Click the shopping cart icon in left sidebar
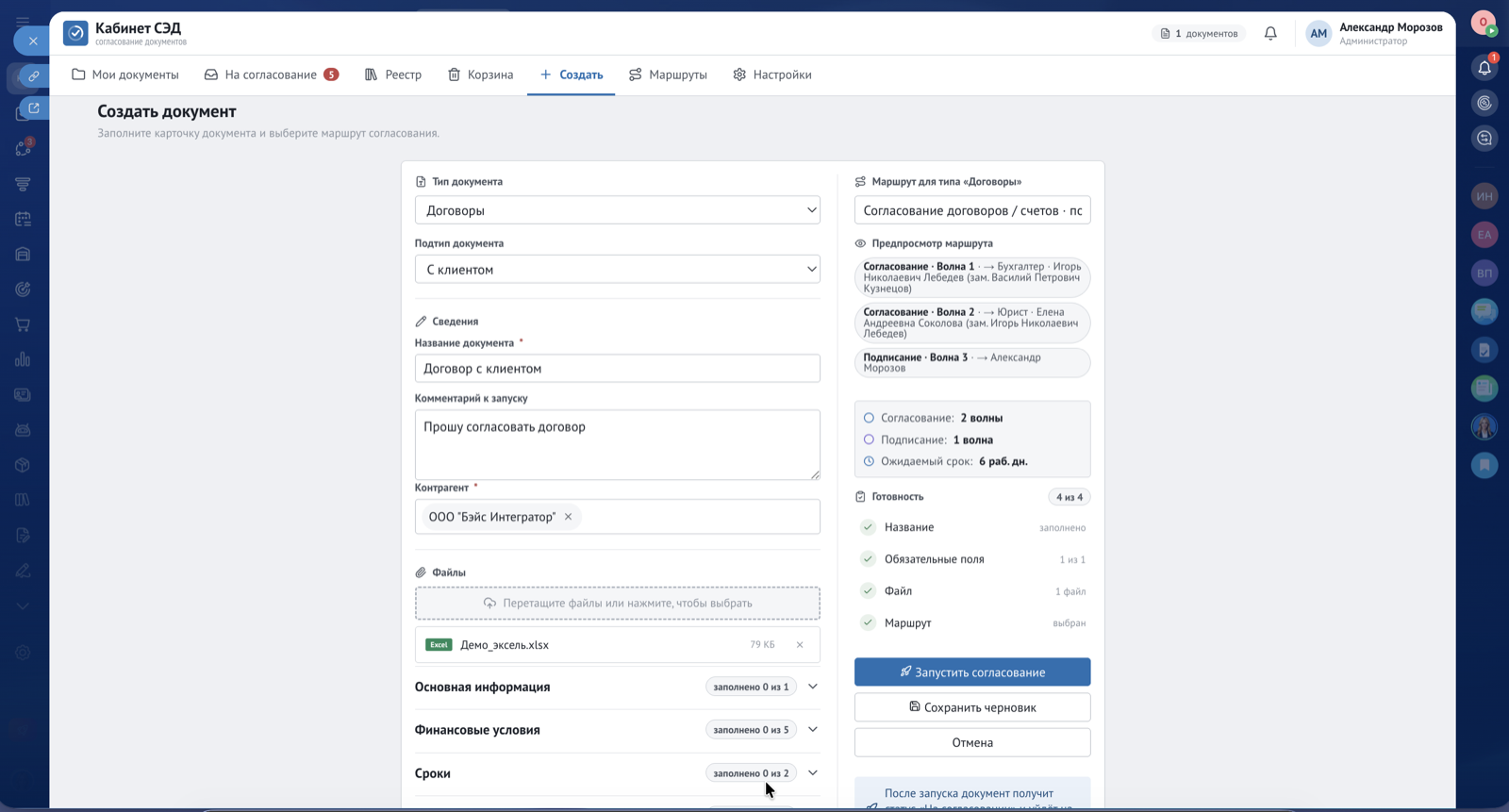This screenshot has width=1509, height=812. pos(23,324)
